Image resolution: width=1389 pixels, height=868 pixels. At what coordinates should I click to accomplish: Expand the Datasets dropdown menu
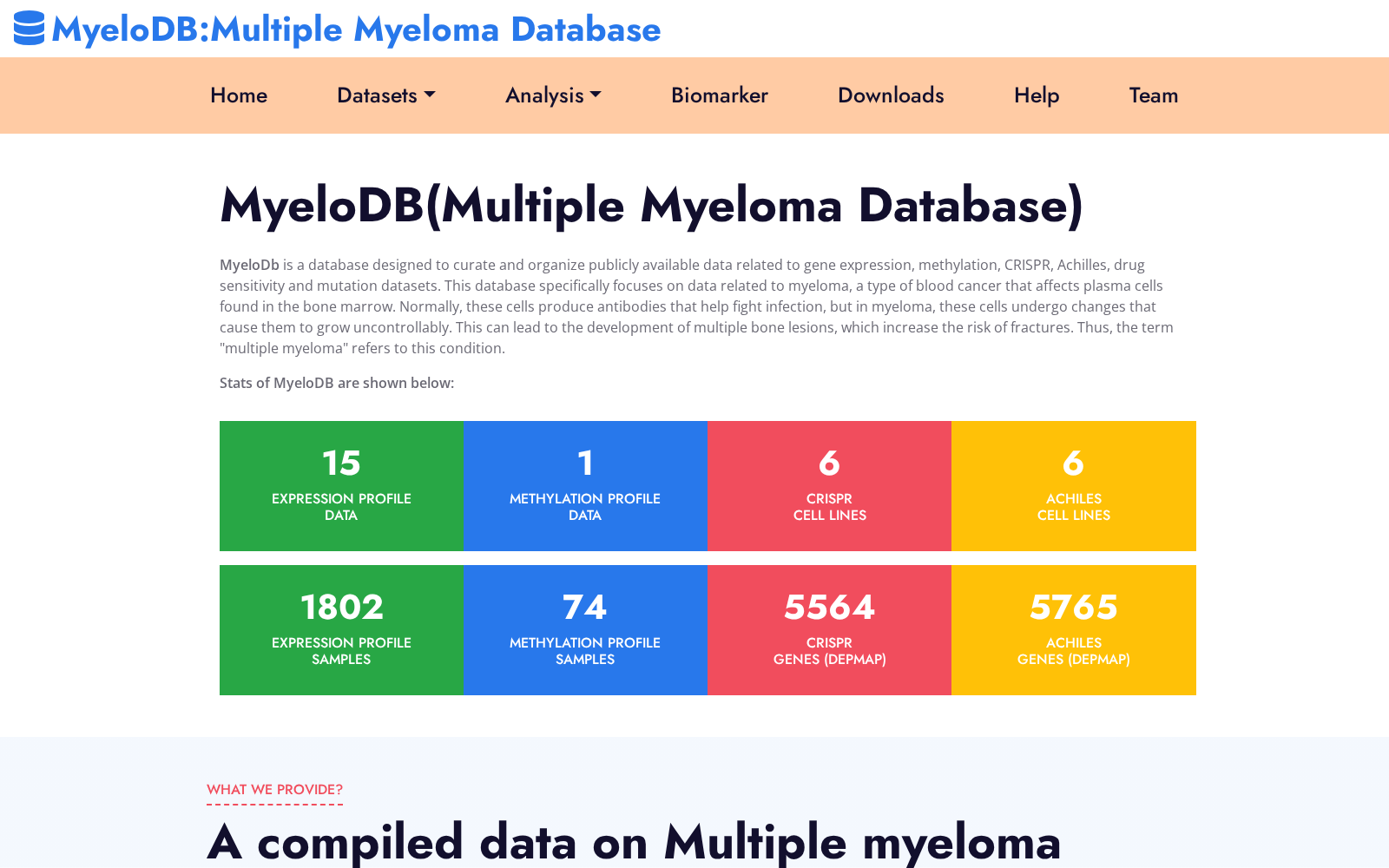[386, 95]
